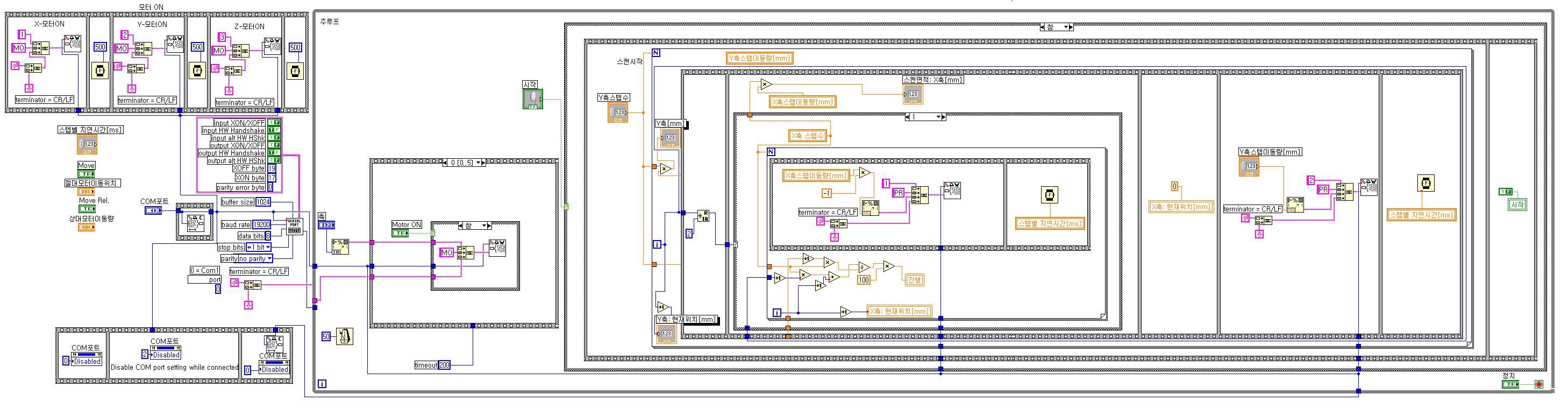1568x408 pixels.
Task: Click the XOFF byte 19 constant
Action: (272, 168)
